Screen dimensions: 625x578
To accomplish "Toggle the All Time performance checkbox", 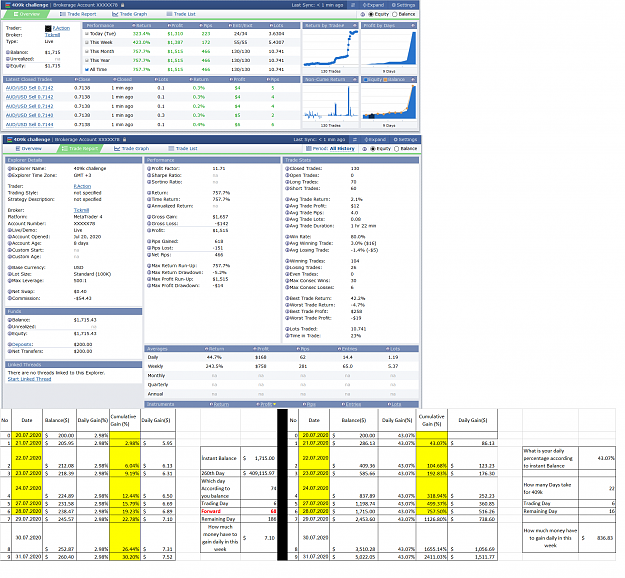I will [87, 69].
